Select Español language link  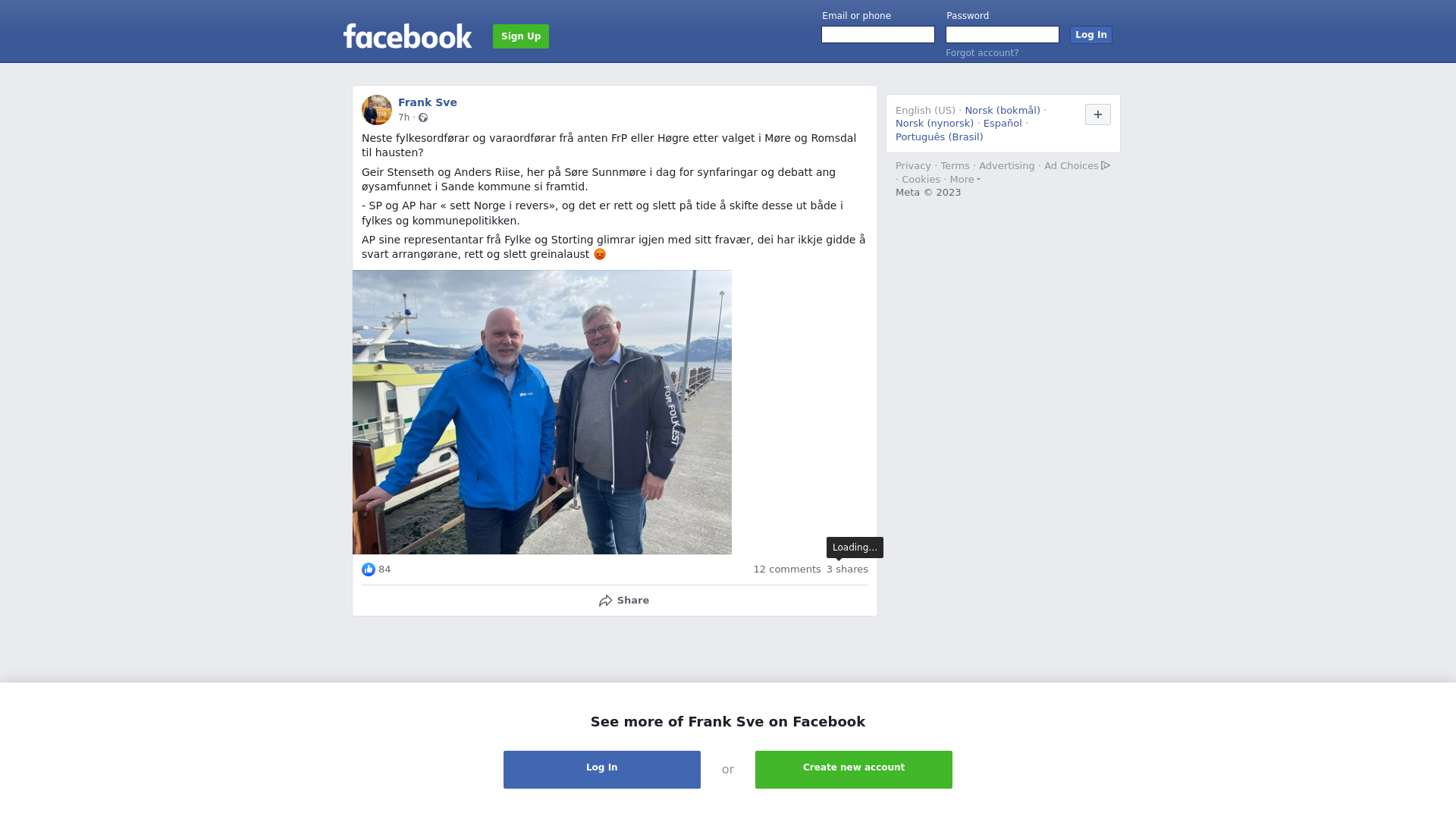[1003, 124]
